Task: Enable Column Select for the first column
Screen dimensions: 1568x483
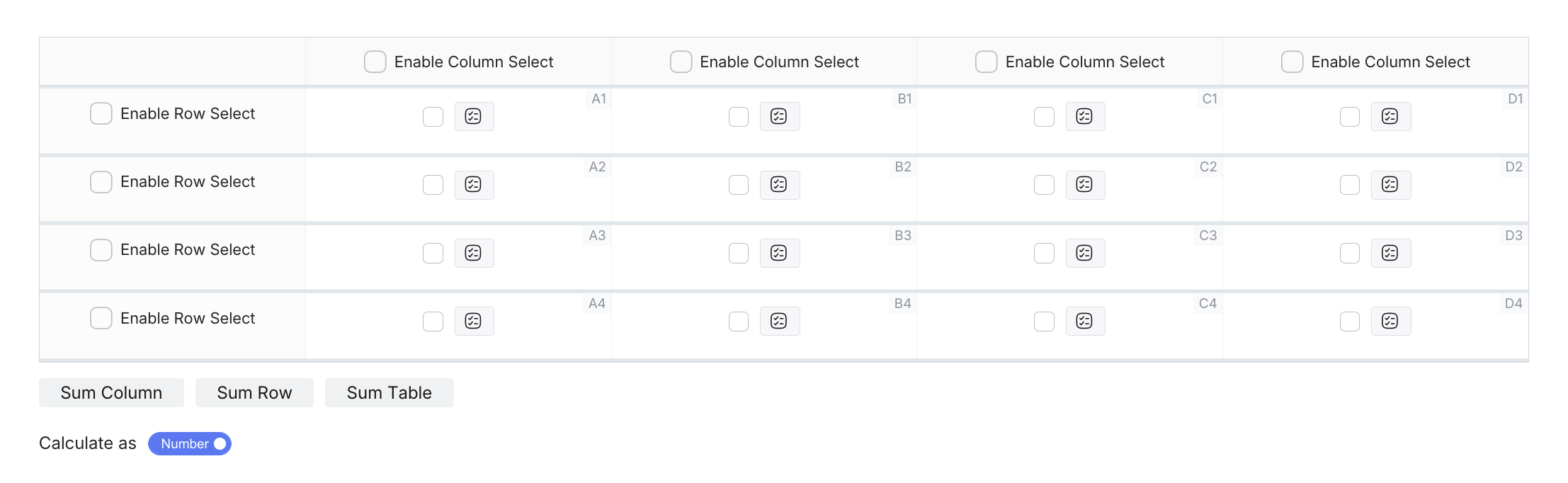Action: click(x=375, y=62)
